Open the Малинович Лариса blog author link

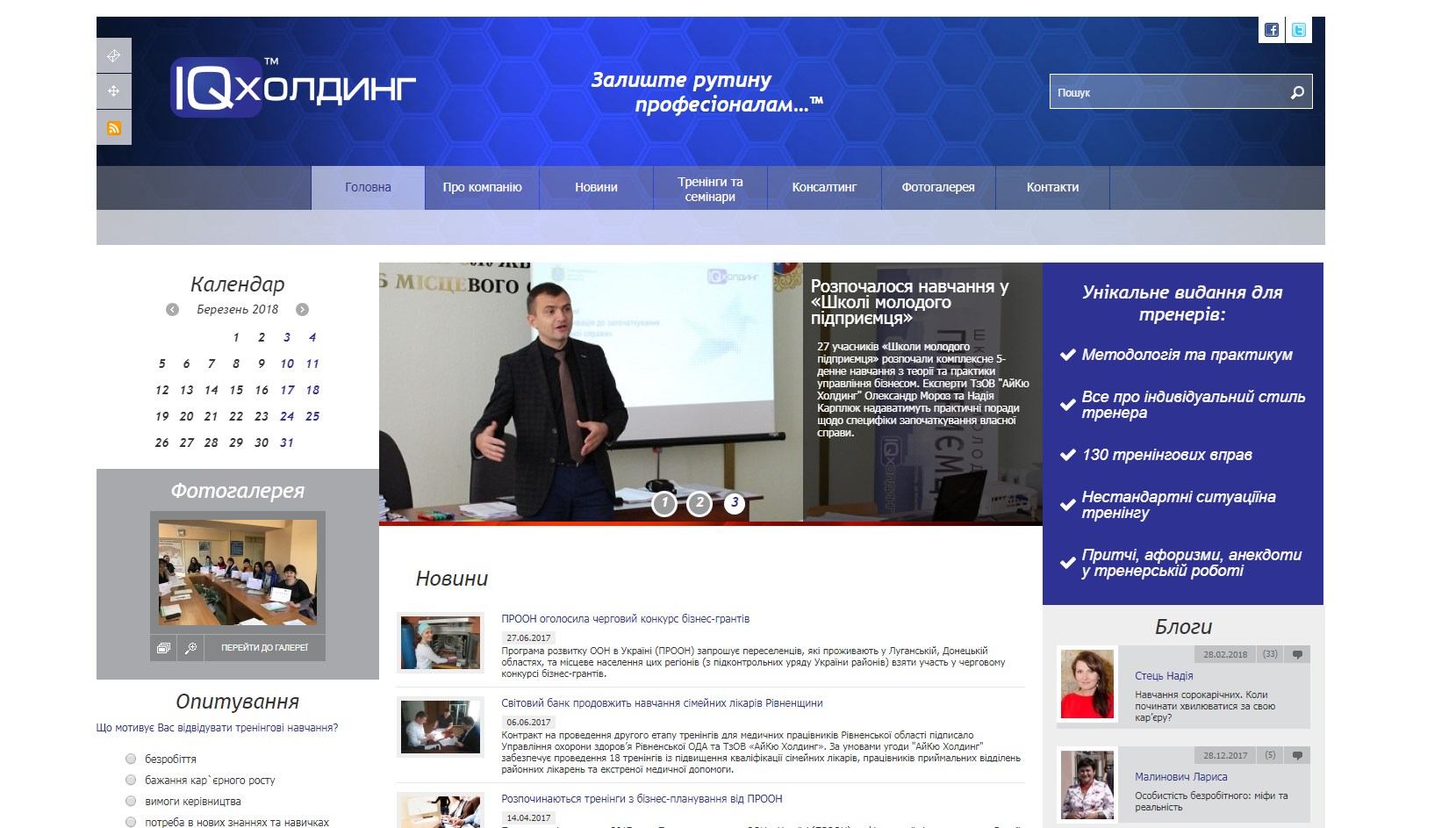[x=1180, y=777]
